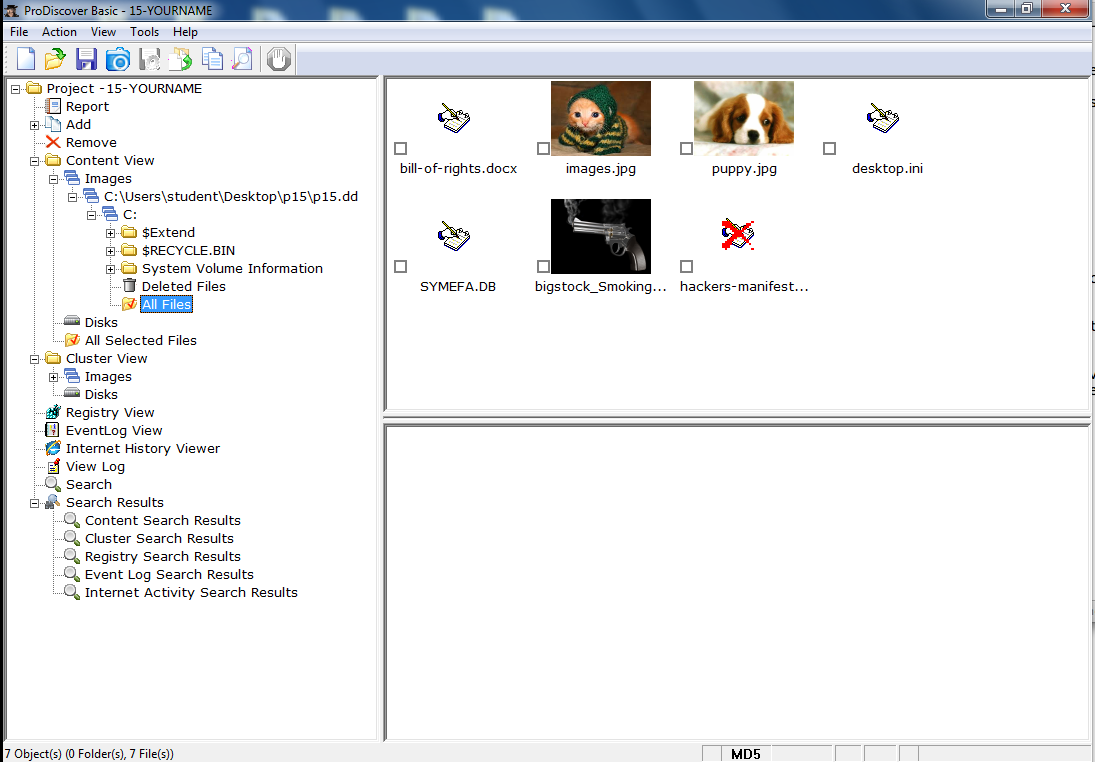Select the images.jpg kitten thumbnail

(x=601, y=118)
